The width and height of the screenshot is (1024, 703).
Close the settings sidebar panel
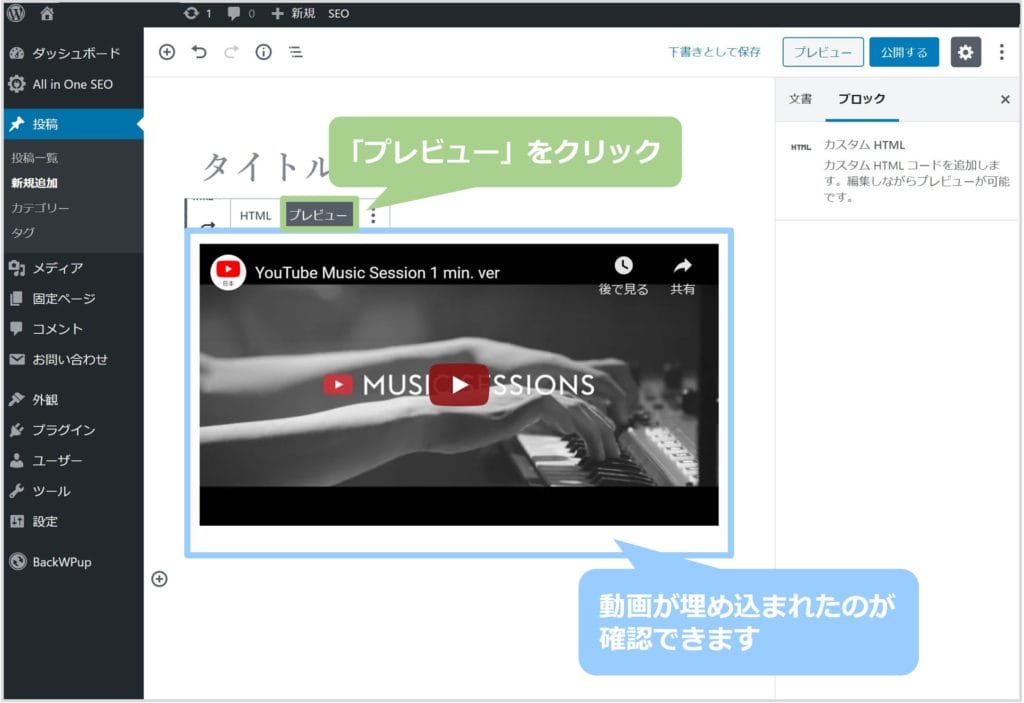point(1005,99)
